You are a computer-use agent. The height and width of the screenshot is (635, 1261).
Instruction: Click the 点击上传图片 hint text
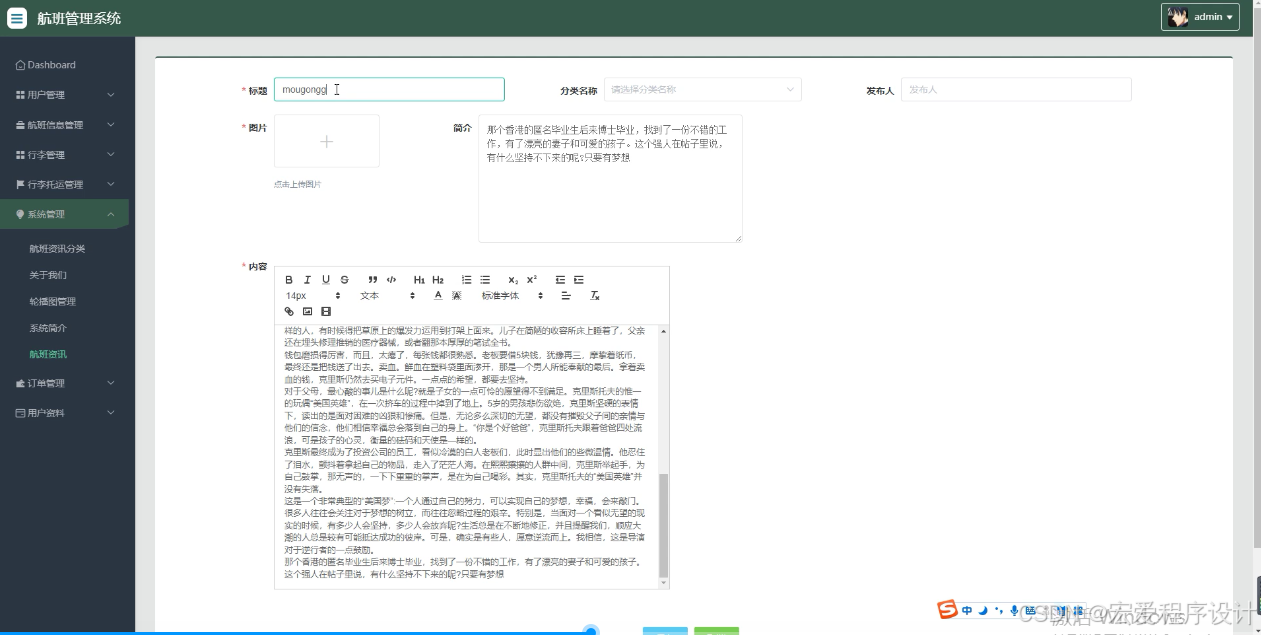(298, 184)
